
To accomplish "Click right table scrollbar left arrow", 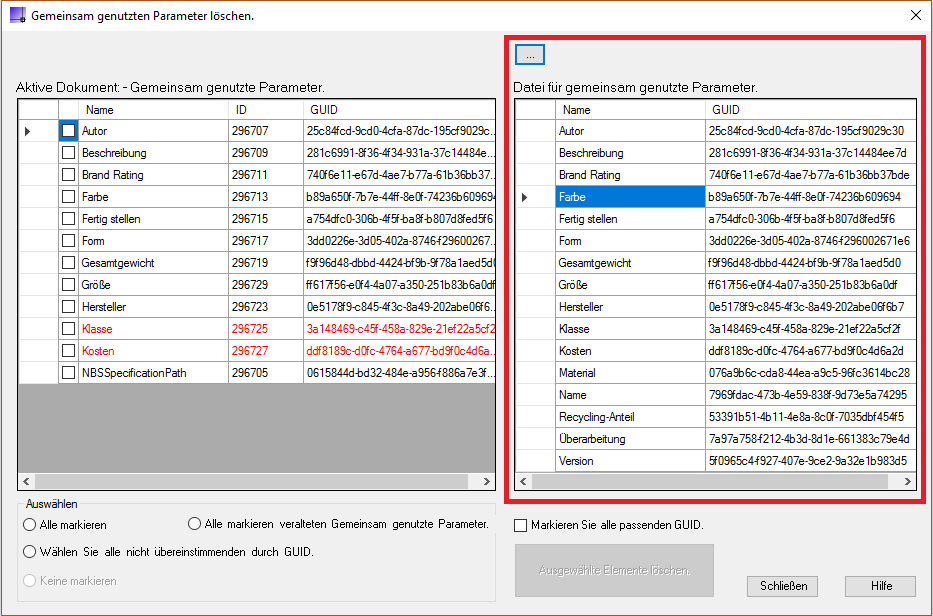I will tap(524, 481).
